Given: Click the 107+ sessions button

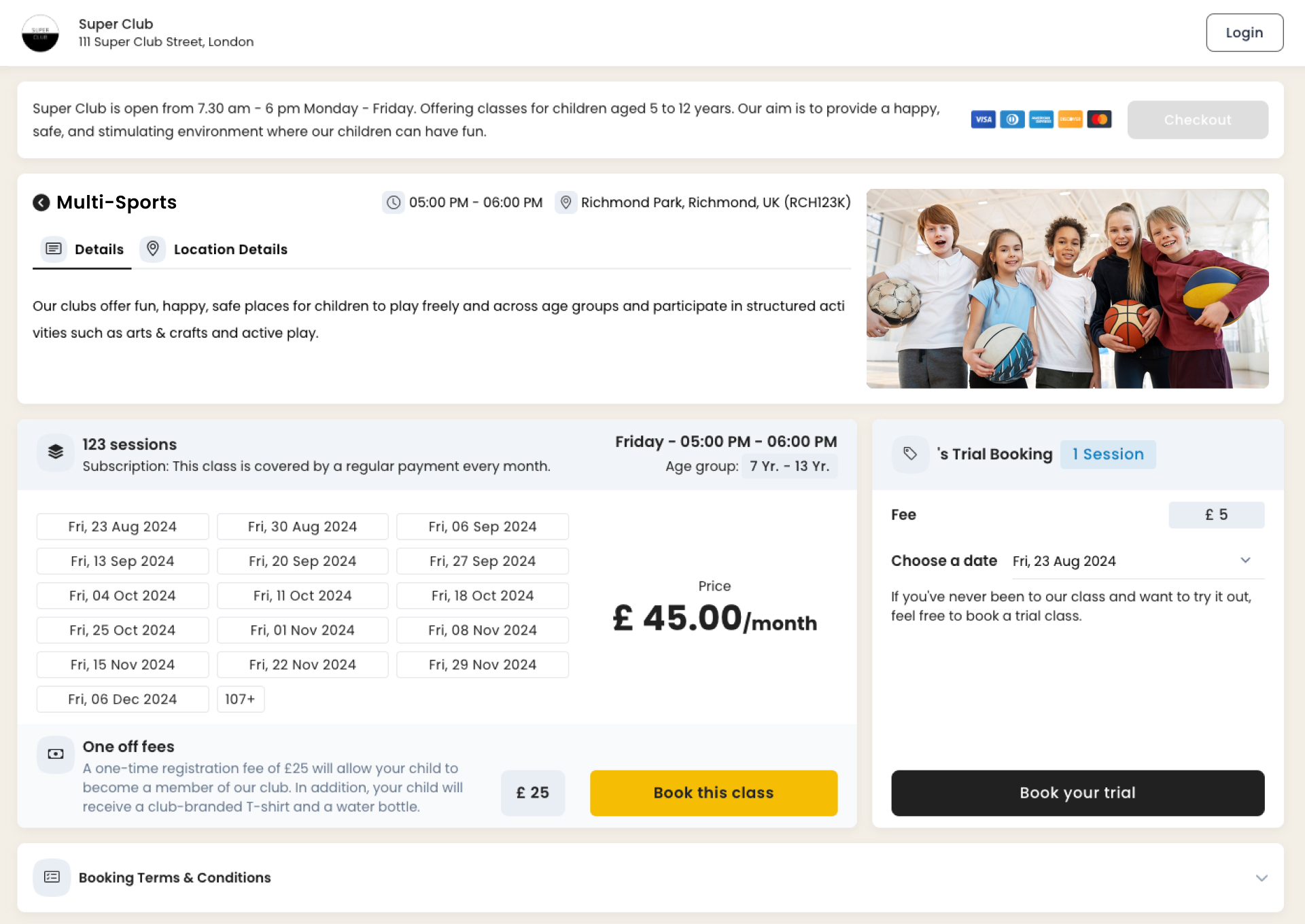Looking at the screenshot, I should (241, 698).
